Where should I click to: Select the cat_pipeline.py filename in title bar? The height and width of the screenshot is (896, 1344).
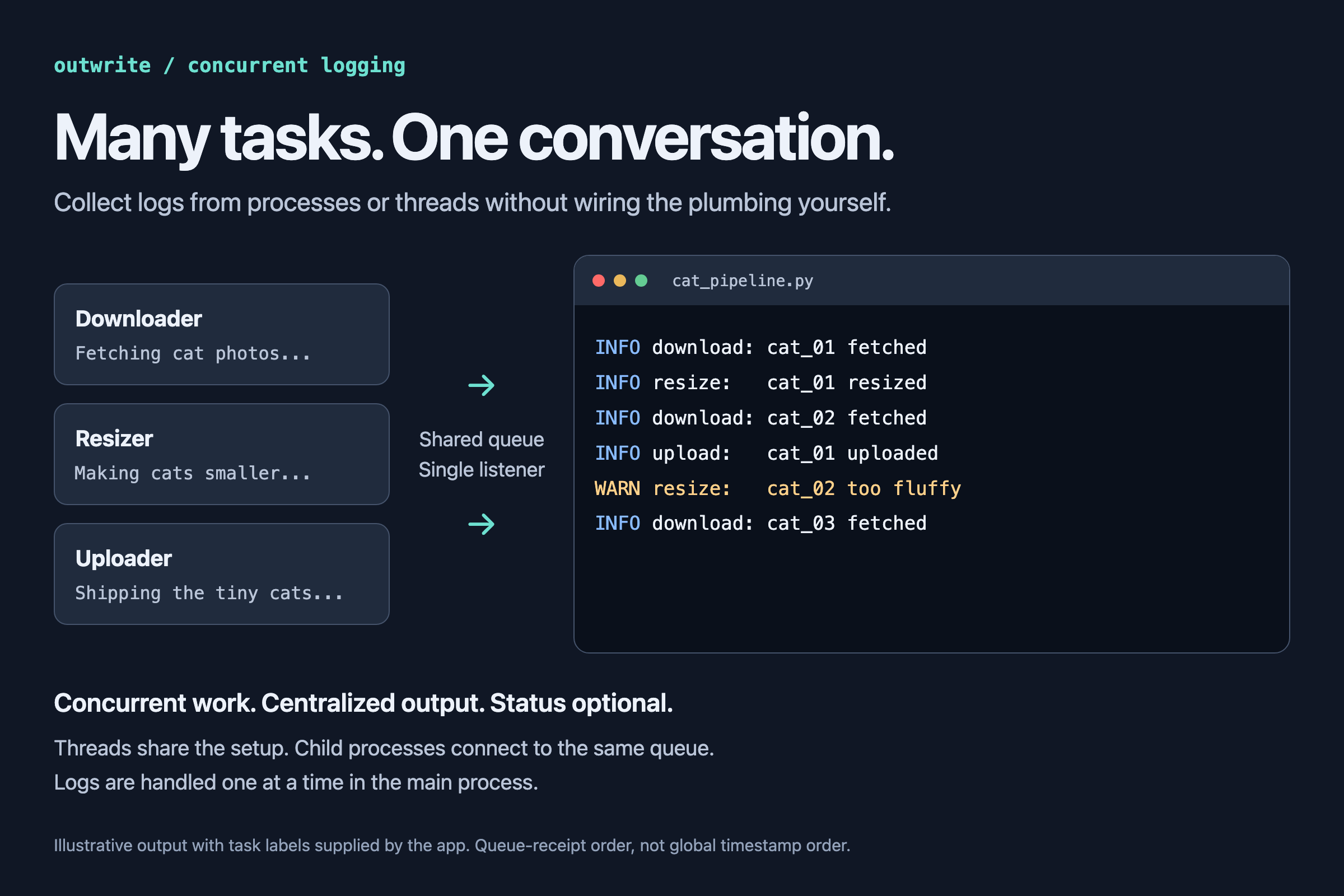(743, 281)
